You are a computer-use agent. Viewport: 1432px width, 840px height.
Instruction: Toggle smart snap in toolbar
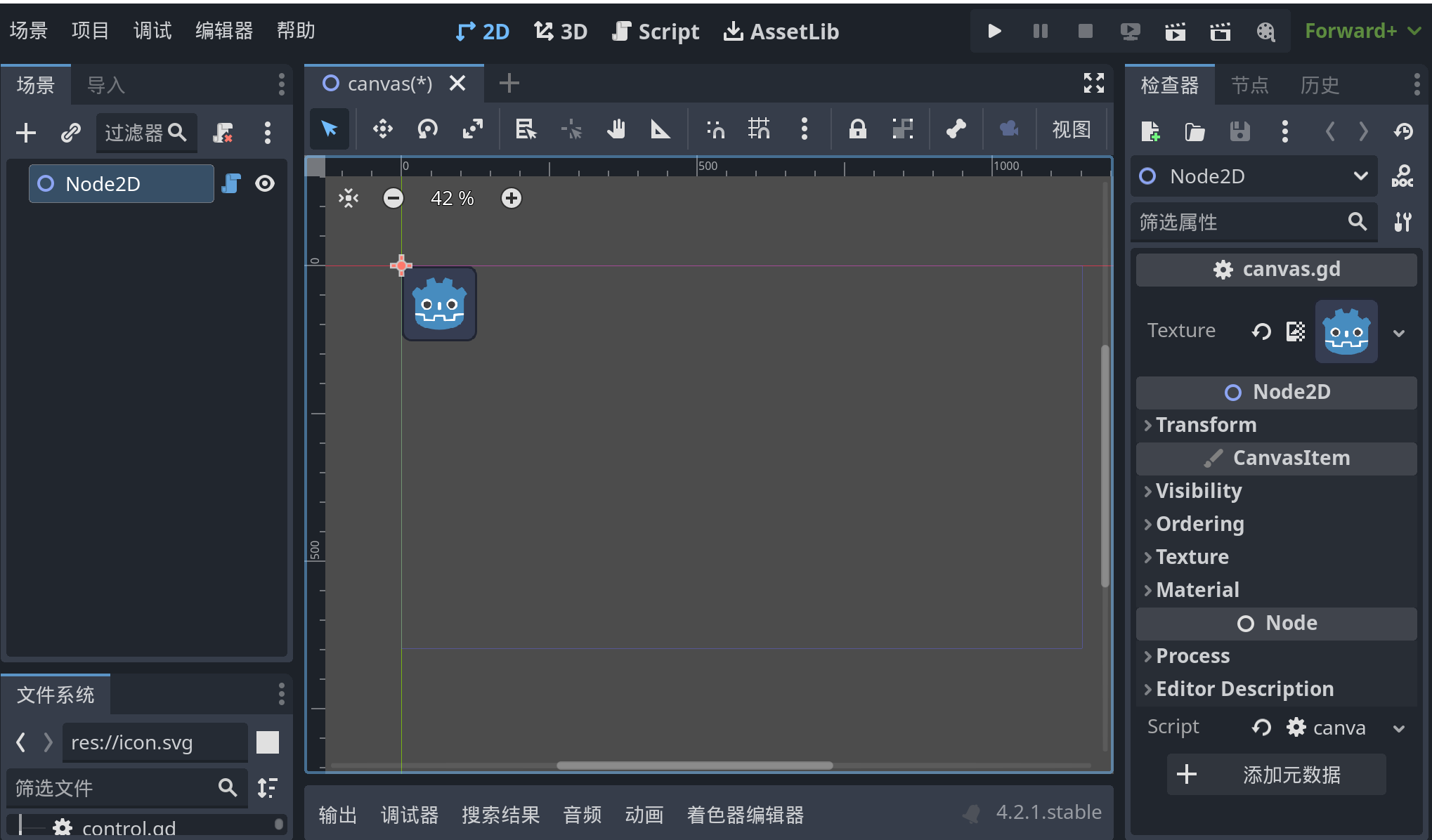coord(715,129)
